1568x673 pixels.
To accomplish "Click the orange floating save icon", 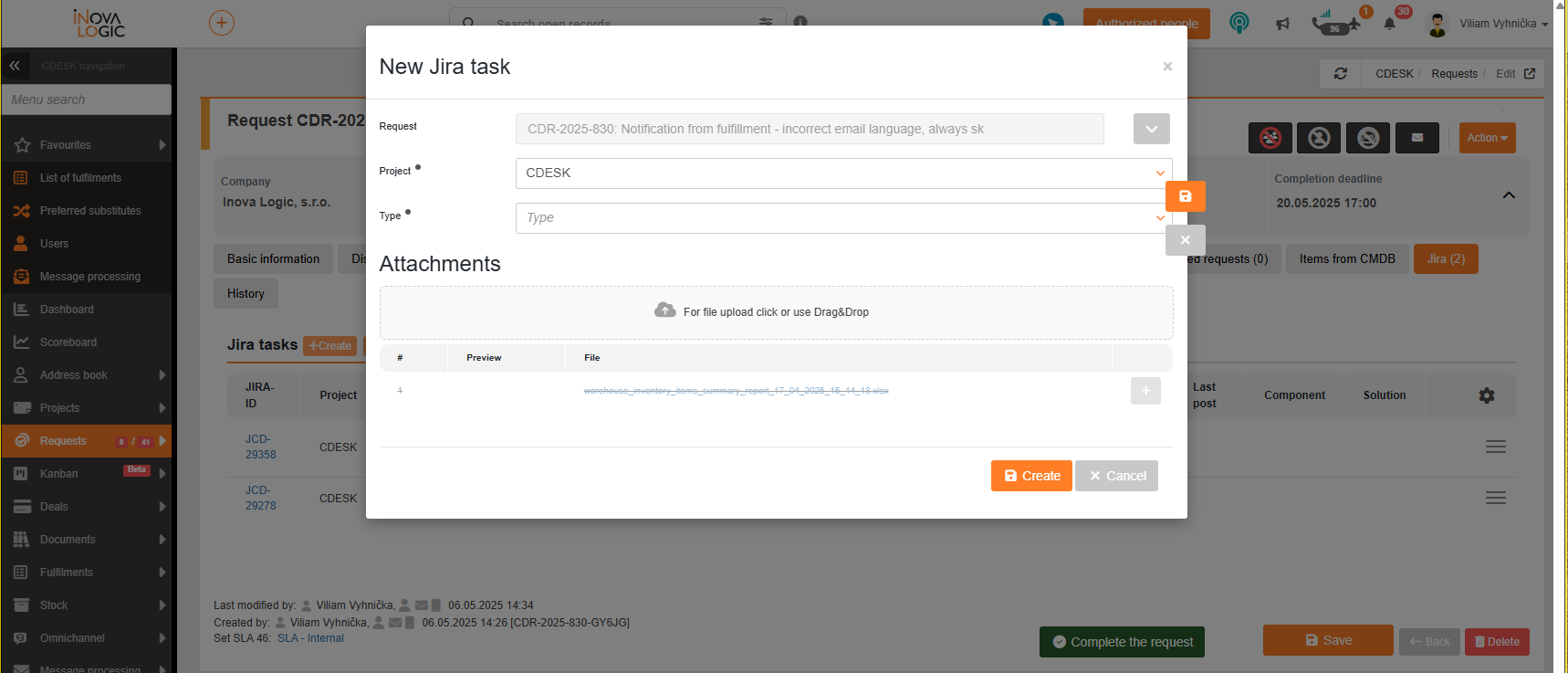I will [1186, 196].
